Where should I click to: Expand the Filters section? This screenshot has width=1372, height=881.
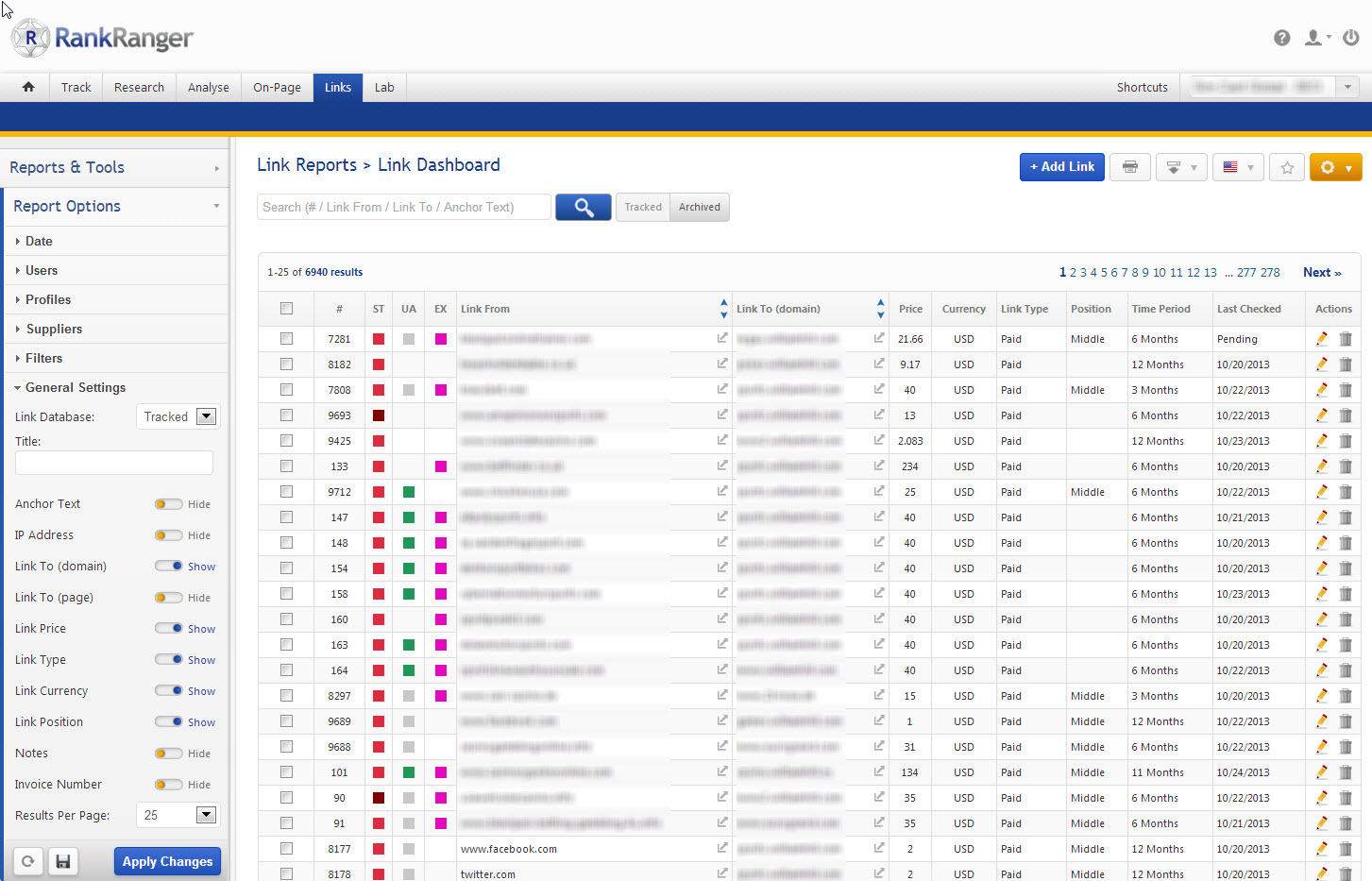[43, 358]
